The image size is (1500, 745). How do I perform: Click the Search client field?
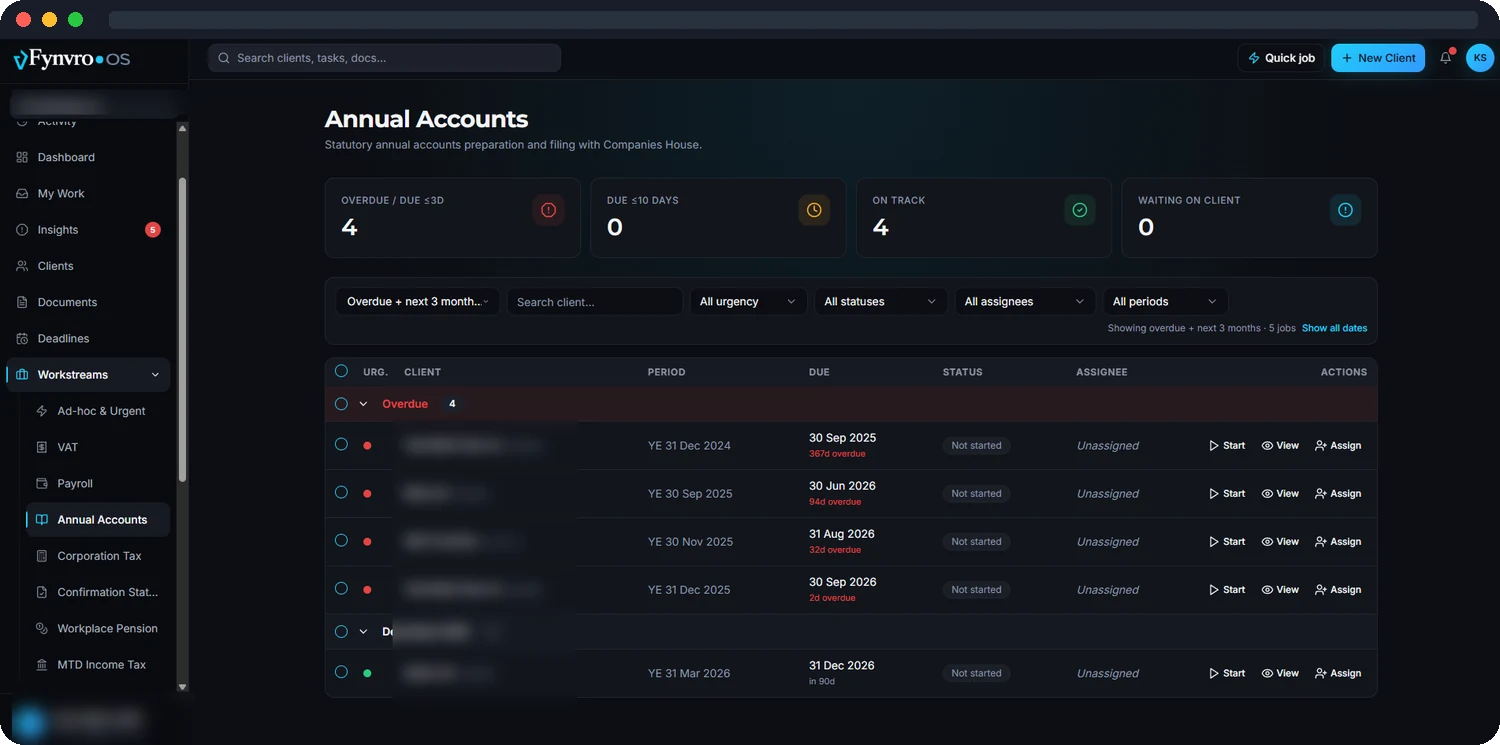tap(595, 302)
